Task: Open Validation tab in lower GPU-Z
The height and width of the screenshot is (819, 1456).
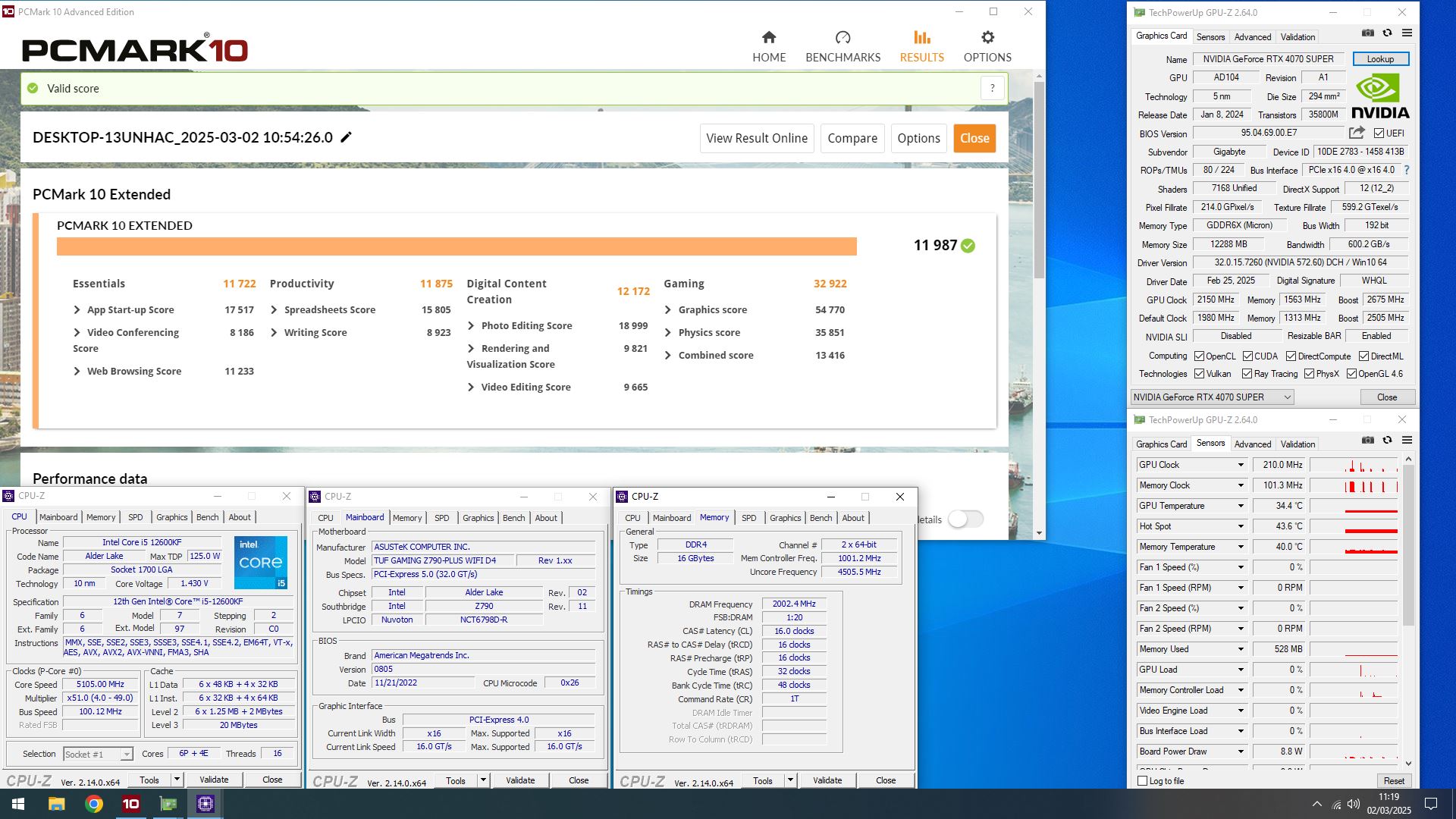Action: [x=1298, y=444]
